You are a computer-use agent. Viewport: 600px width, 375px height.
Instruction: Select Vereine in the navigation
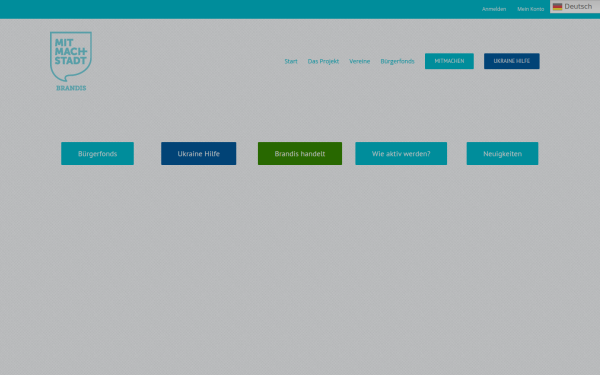tap(359, 61)
